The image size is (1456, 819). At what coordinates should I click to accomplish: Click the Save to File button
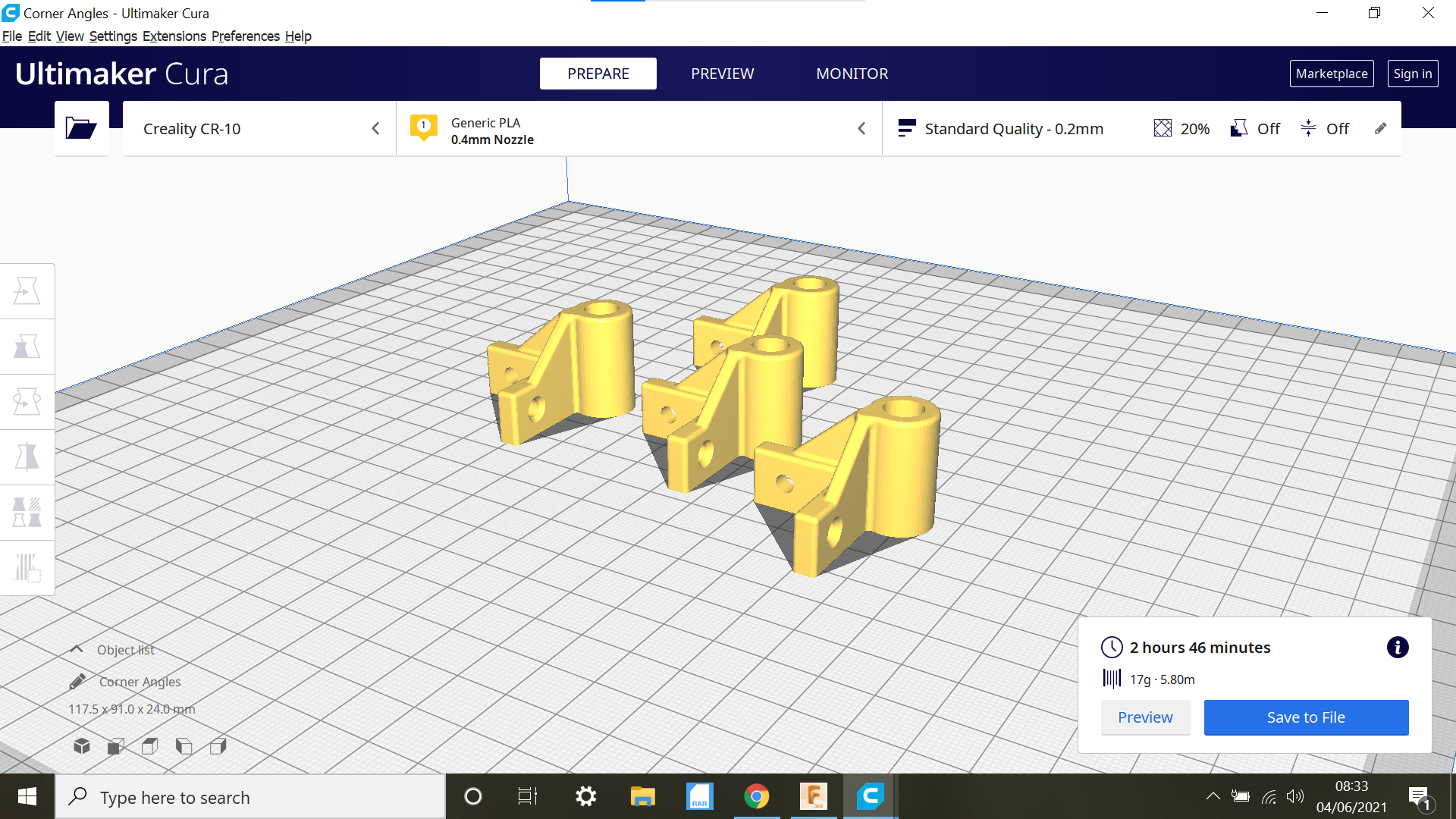[x=1306, y=717]
